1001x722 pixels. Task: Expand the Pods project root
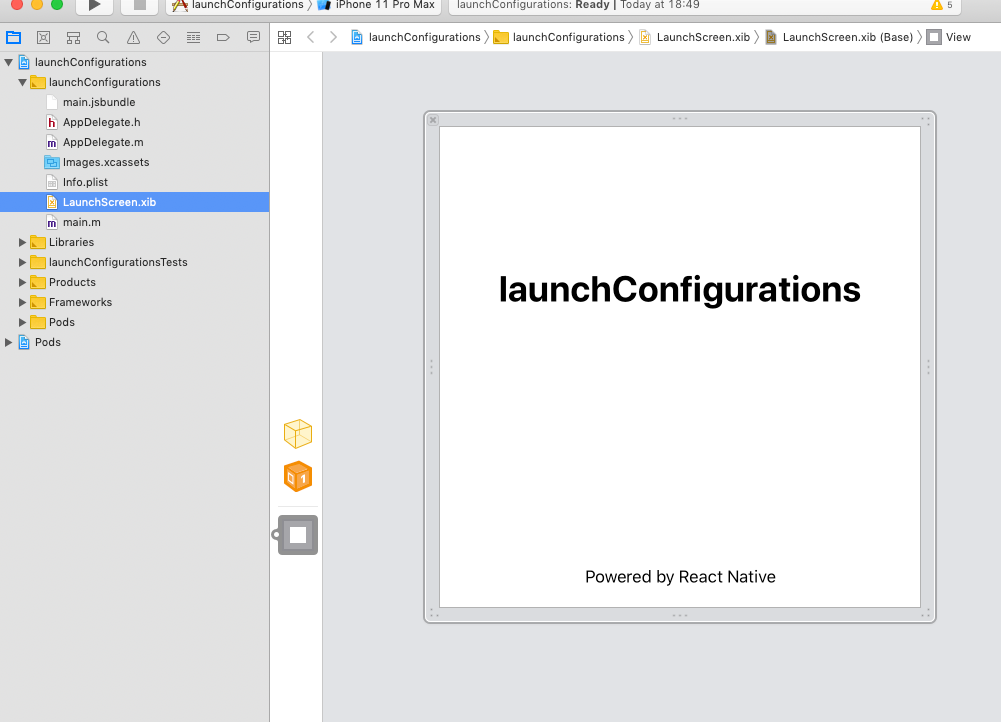[x=8, y=342]
